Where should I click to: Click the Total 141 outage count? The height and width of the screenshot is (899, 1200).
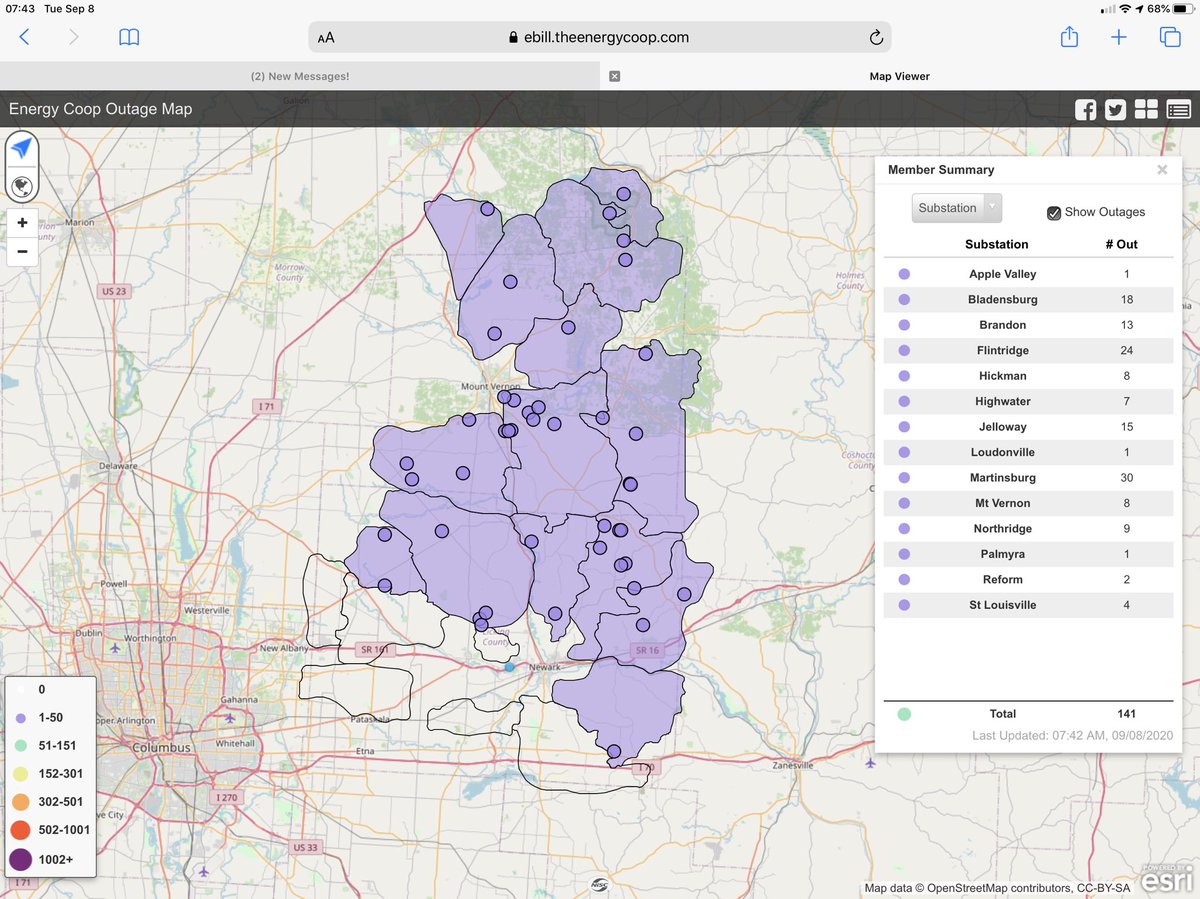[1127, 714]
